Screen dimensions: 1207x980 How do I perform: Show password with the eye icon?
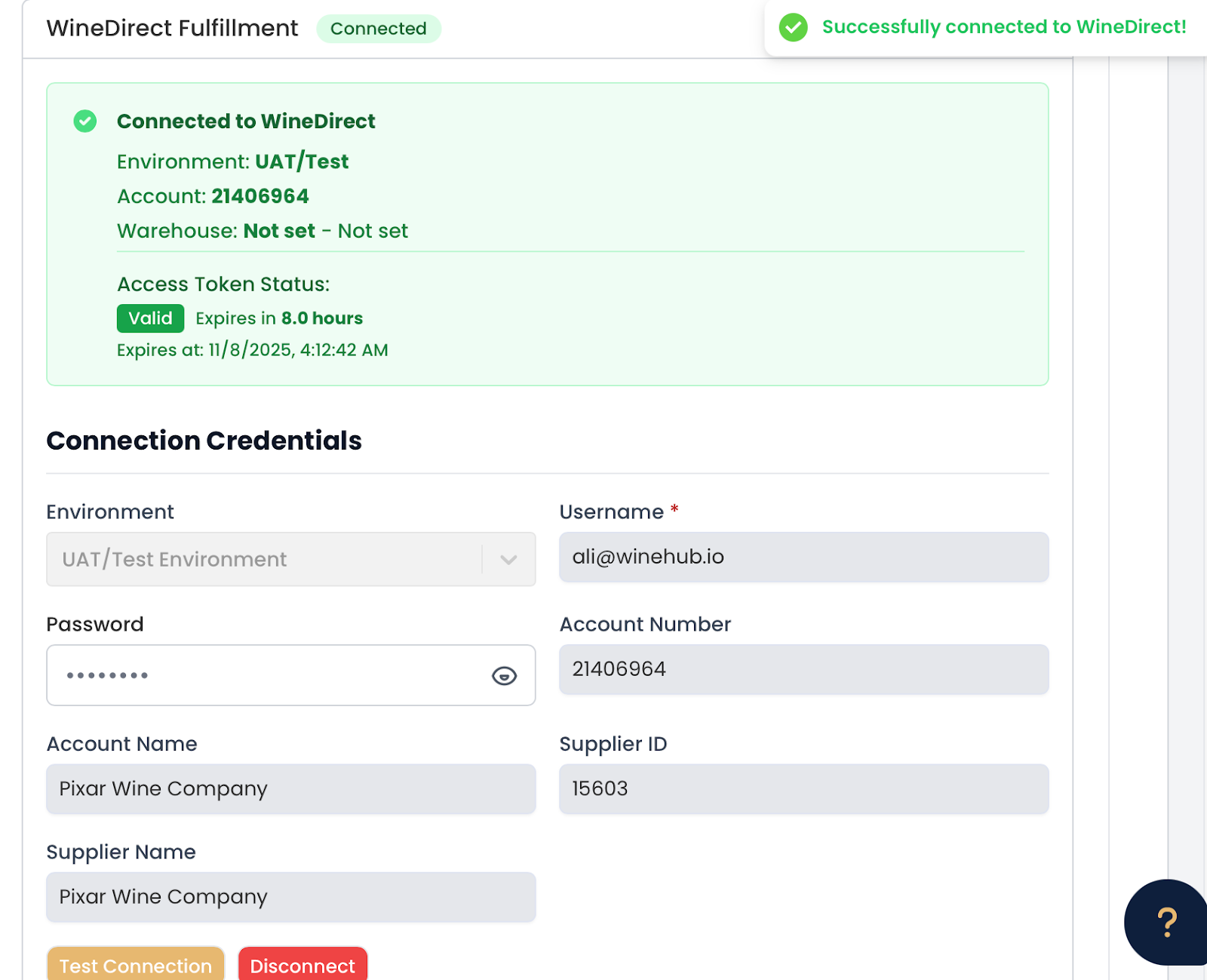point(504,676)
